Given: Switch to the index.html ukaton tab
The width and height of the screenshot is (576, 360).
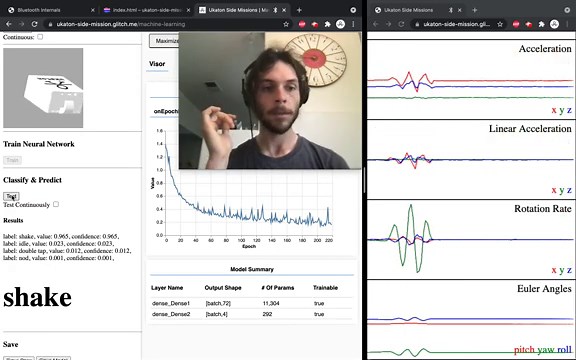Looking at the screenshot, I should click(147, 10).
